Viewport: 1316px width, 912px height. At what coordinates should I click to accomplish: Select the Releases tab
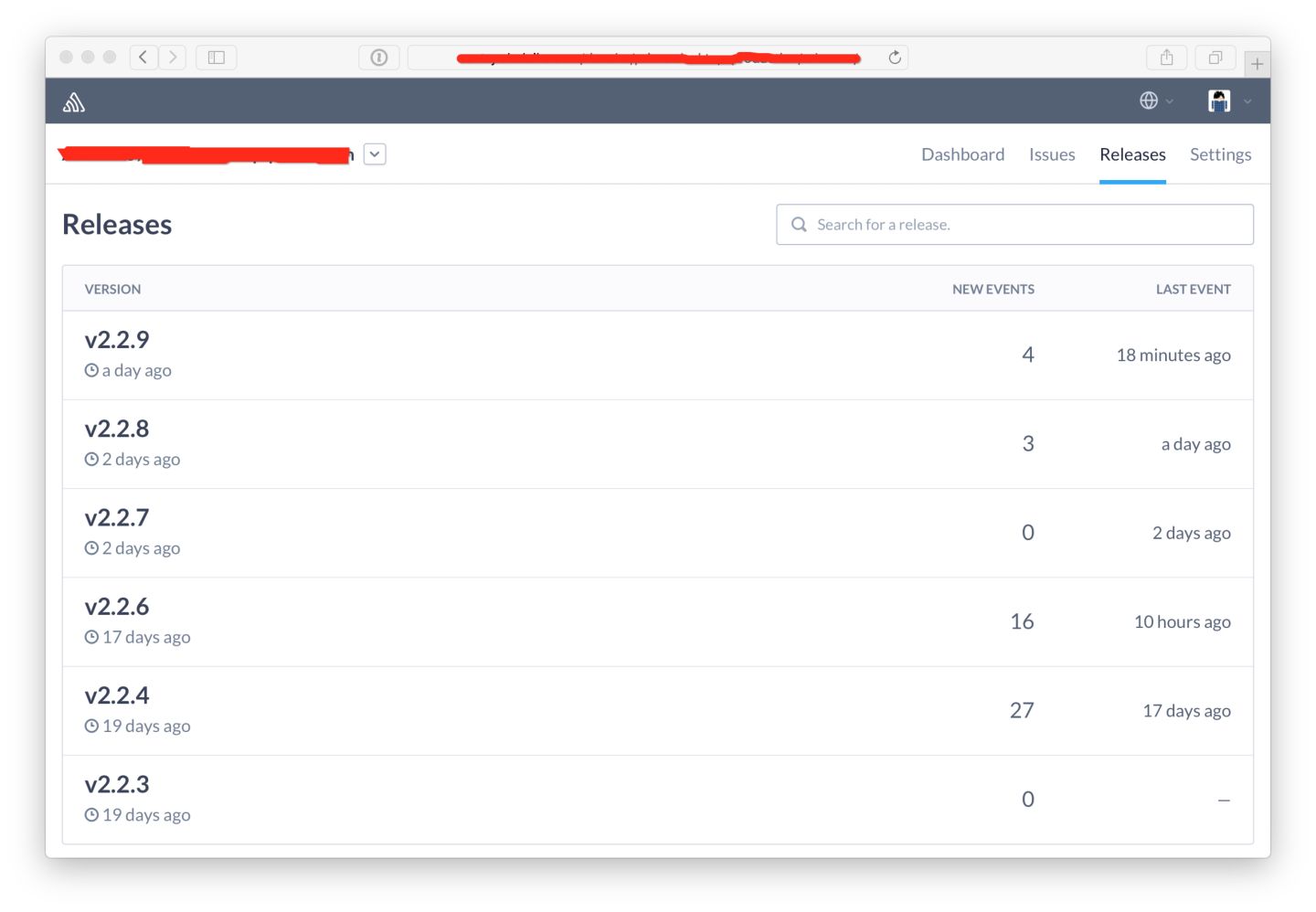pos(1132,154)
